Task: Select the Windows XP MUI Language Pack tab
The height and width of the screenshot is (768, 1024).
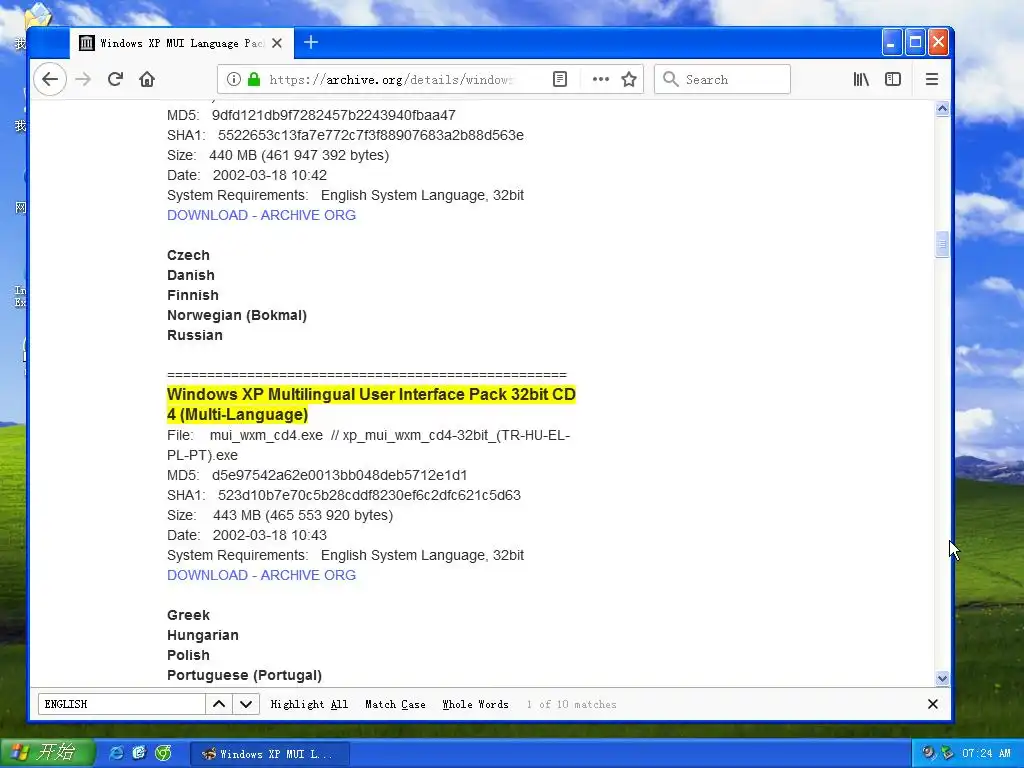Action: pyautogui.click(x=182, y=43)
